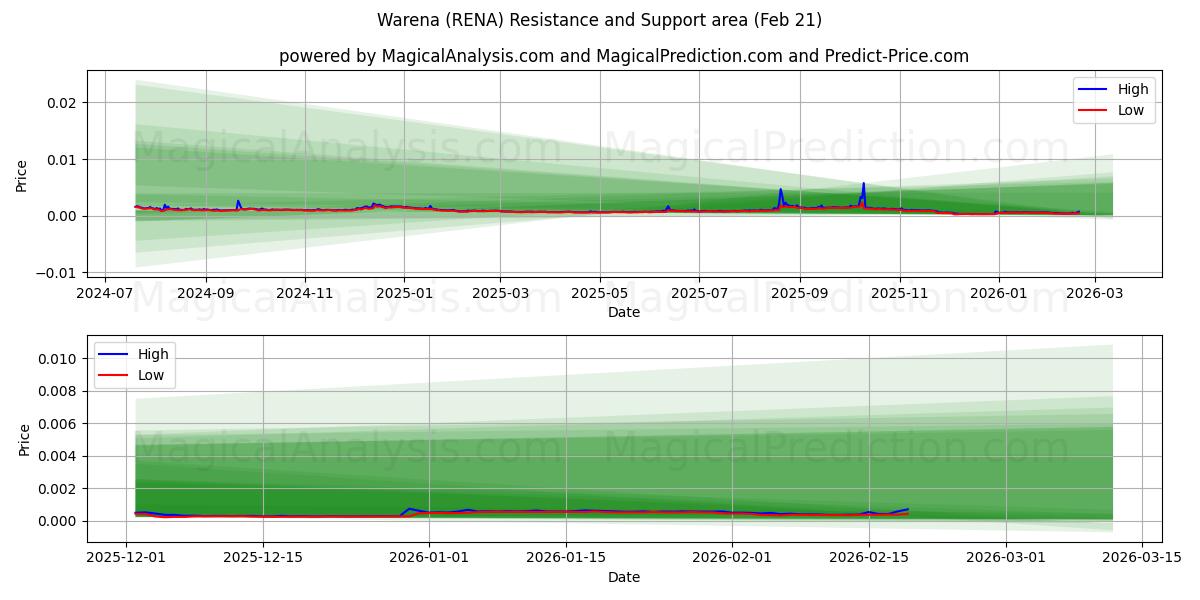Image resolution: width=1200 pixels, height=600 pixels.
Task: Click the 'powered by MagicalAnalysis.com' subtitle text
Action: click(x=416, y=56)
